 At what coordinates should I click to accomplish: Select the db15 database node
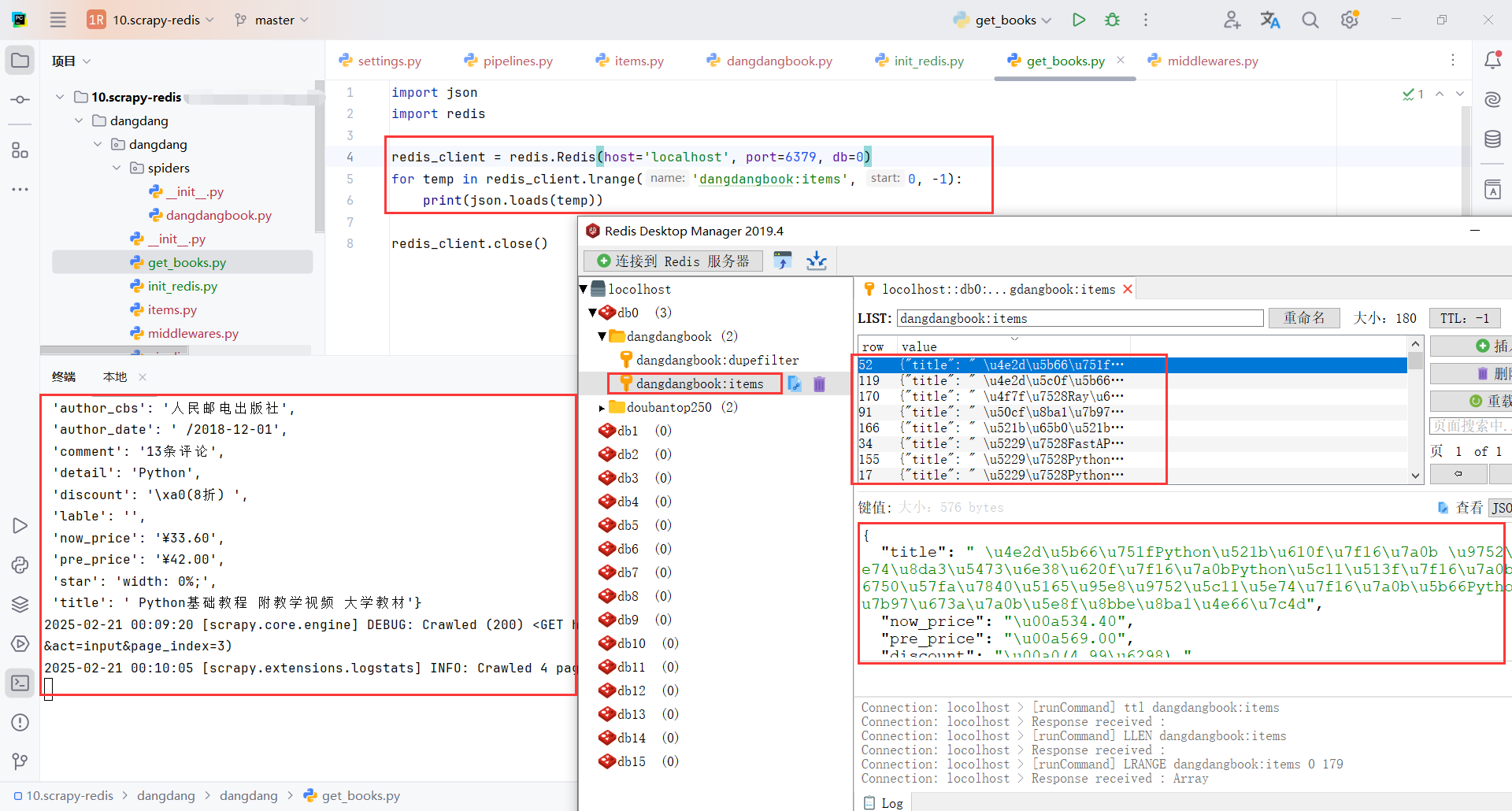[x=631, y=761]
